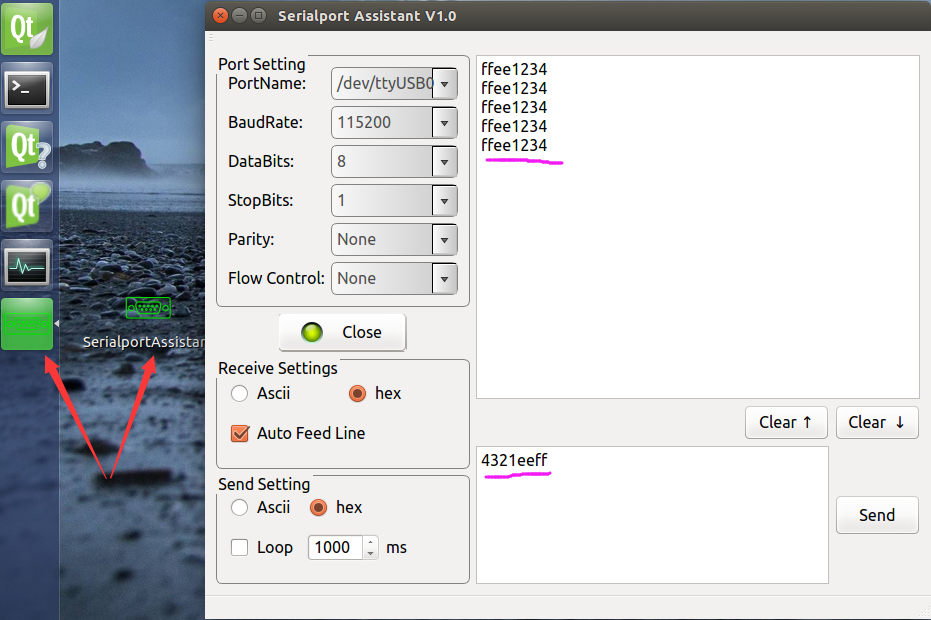Open Qt Linguist icon in the launcher

(27, 206)
